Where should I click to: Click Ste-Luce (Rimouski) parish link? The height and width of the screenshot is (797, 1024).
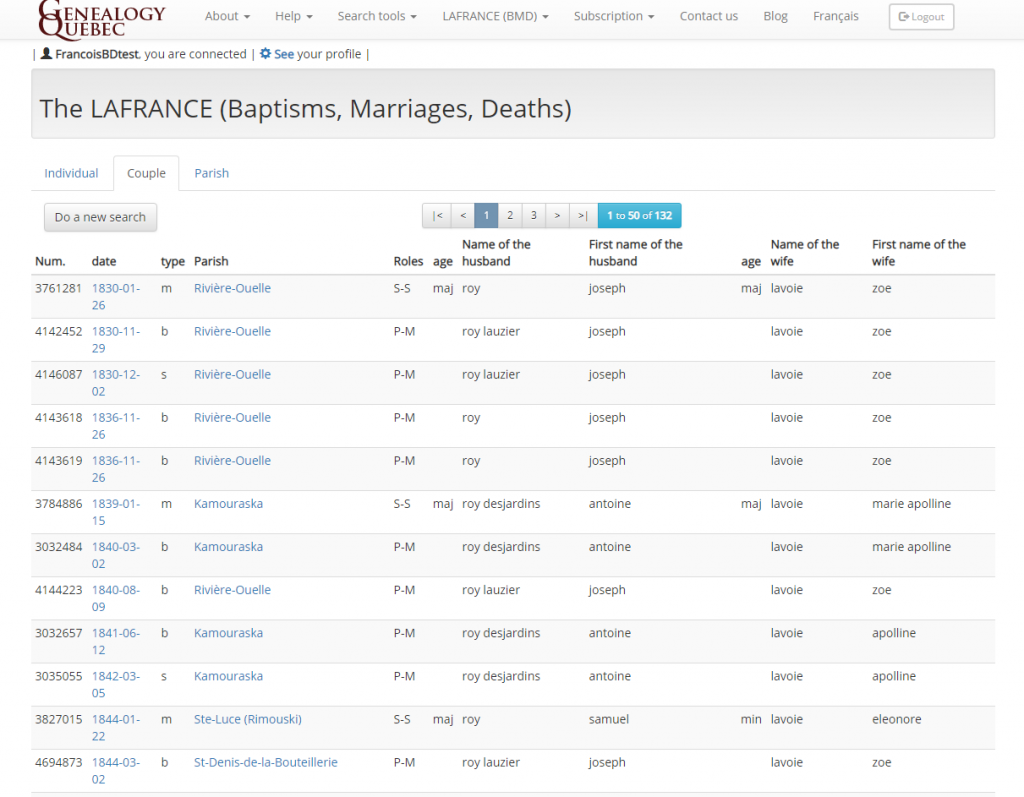(x=248, y=719)
